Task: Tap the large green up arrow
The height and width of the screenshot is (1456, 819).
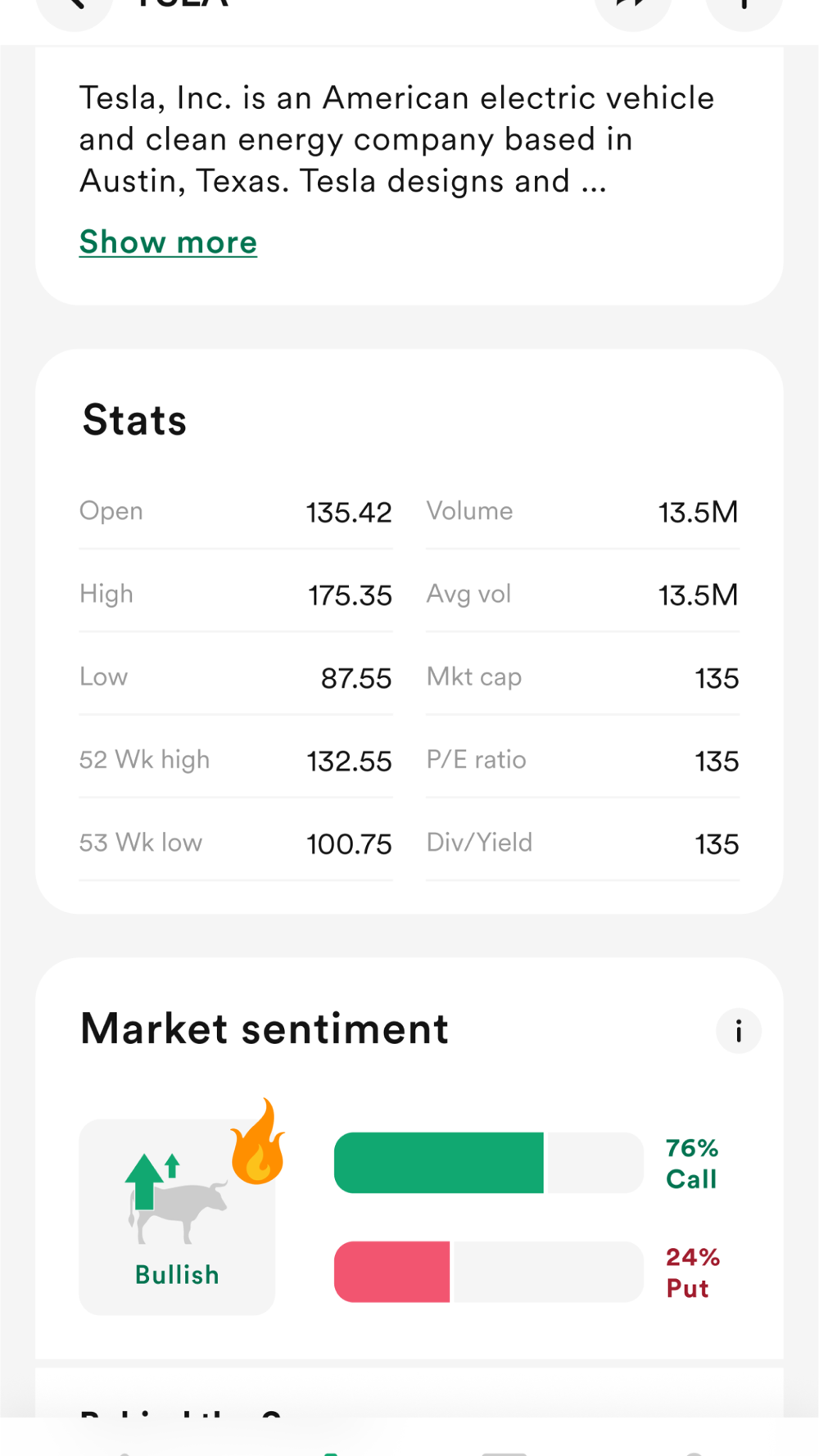Action: [x=145, y=1180]
